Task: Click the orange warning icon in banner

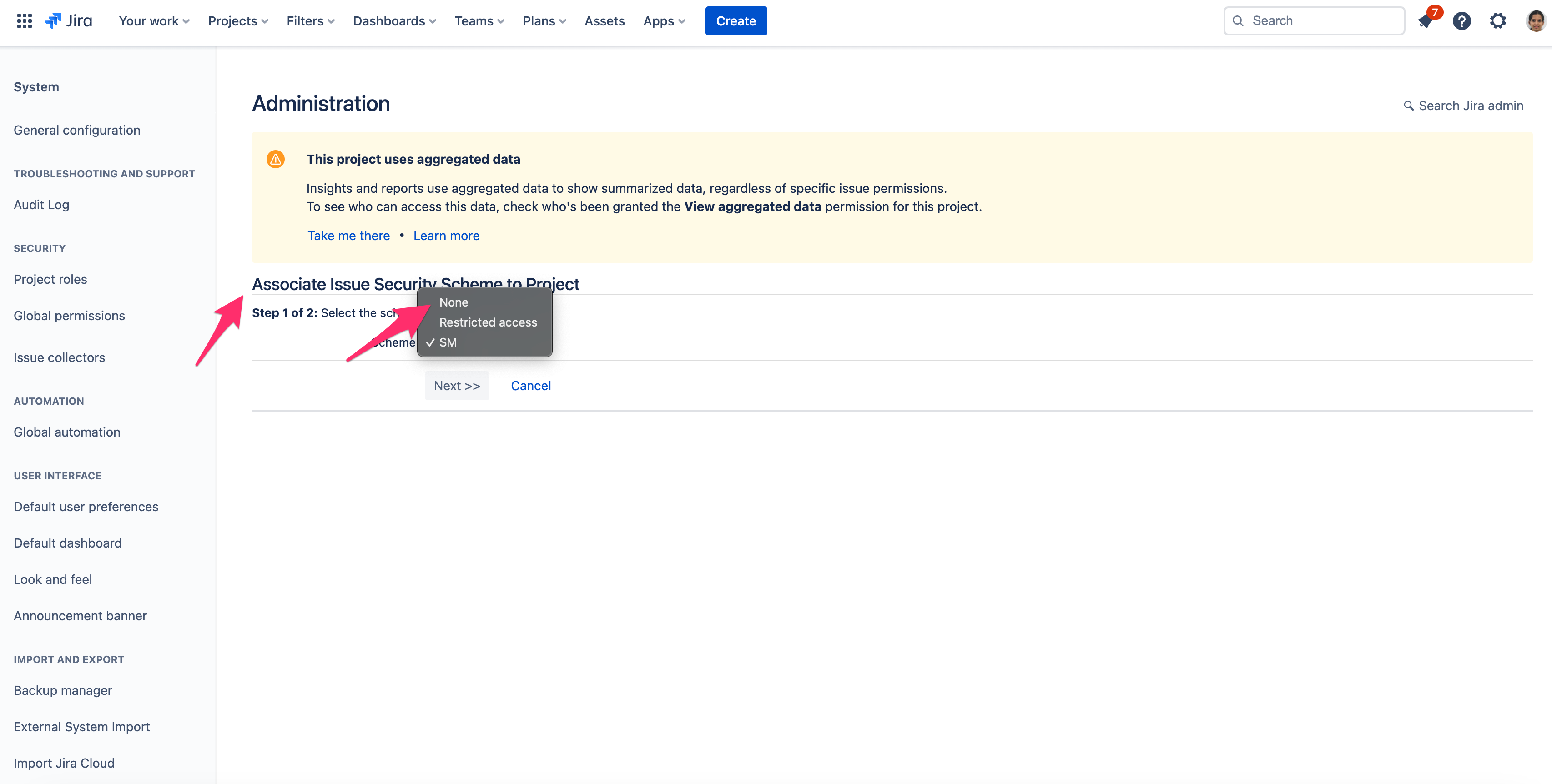Action: pyautogui.click(x=275, y=159)
